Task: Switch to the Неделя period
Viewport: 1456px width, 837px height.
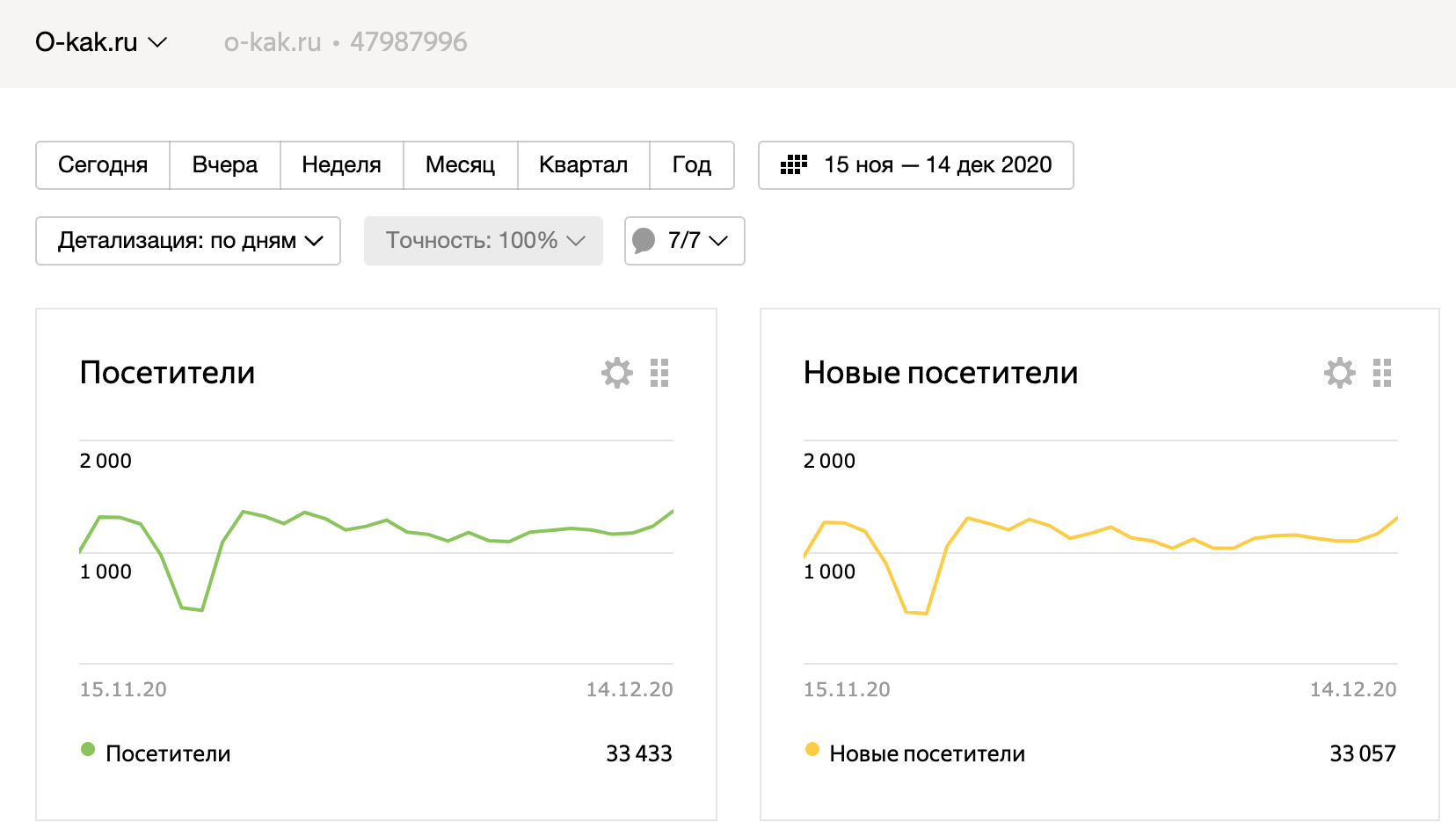Action: pyautogui.click(x=341, y=165)
